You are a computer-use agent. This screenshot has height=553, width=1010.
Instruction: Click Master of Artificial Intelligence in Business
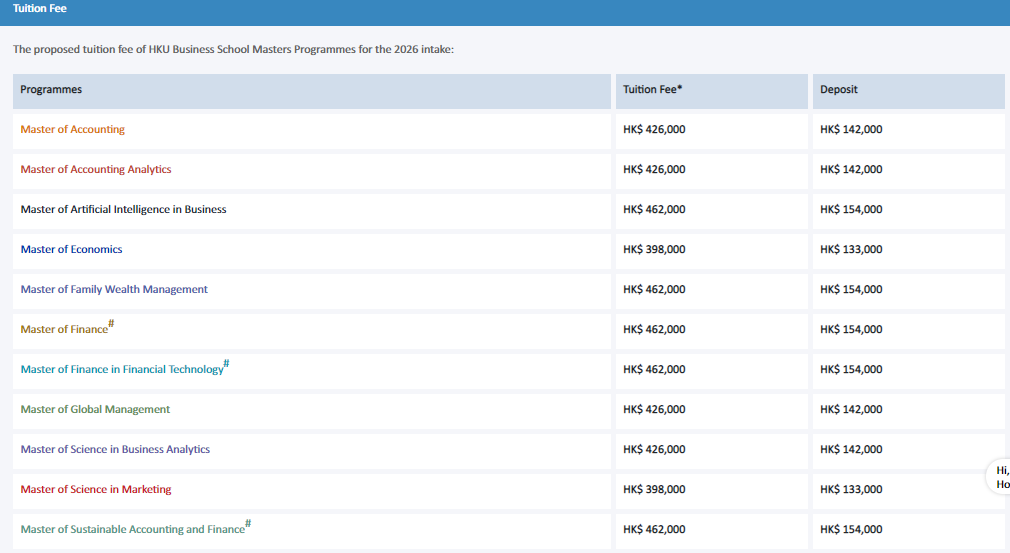[x=123, y=209]
